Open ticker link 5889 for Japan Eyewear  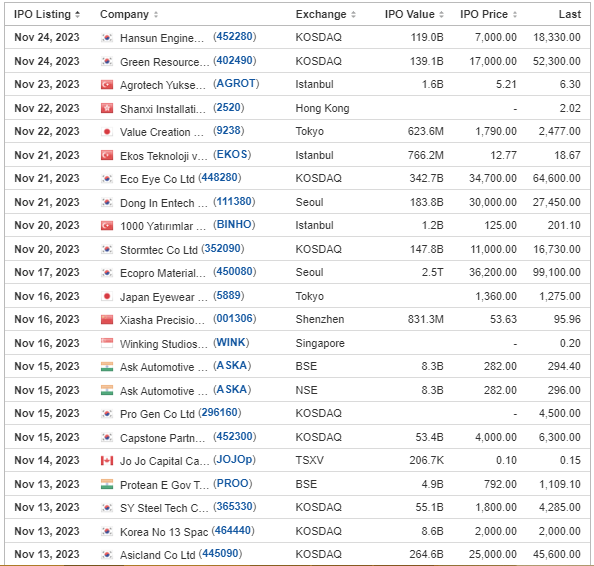point(228,295)
